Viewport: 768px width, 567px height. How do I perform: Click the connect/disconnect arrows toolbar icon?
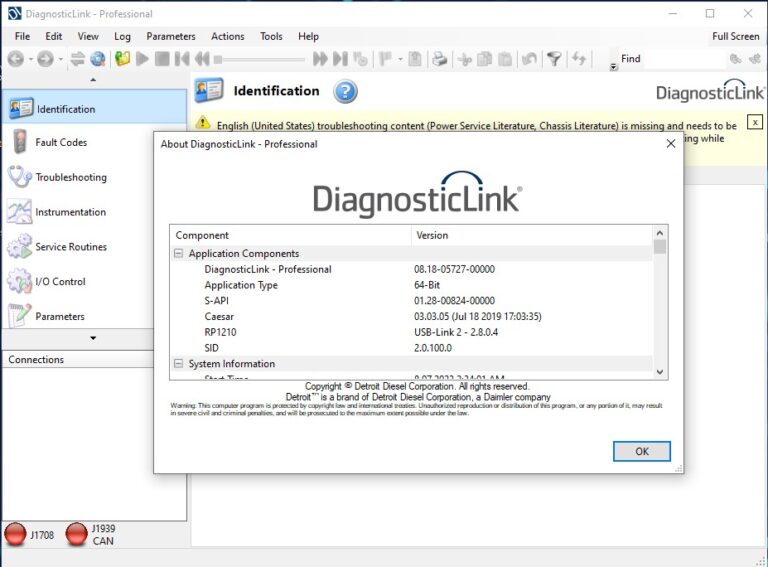tap(77, 59)
